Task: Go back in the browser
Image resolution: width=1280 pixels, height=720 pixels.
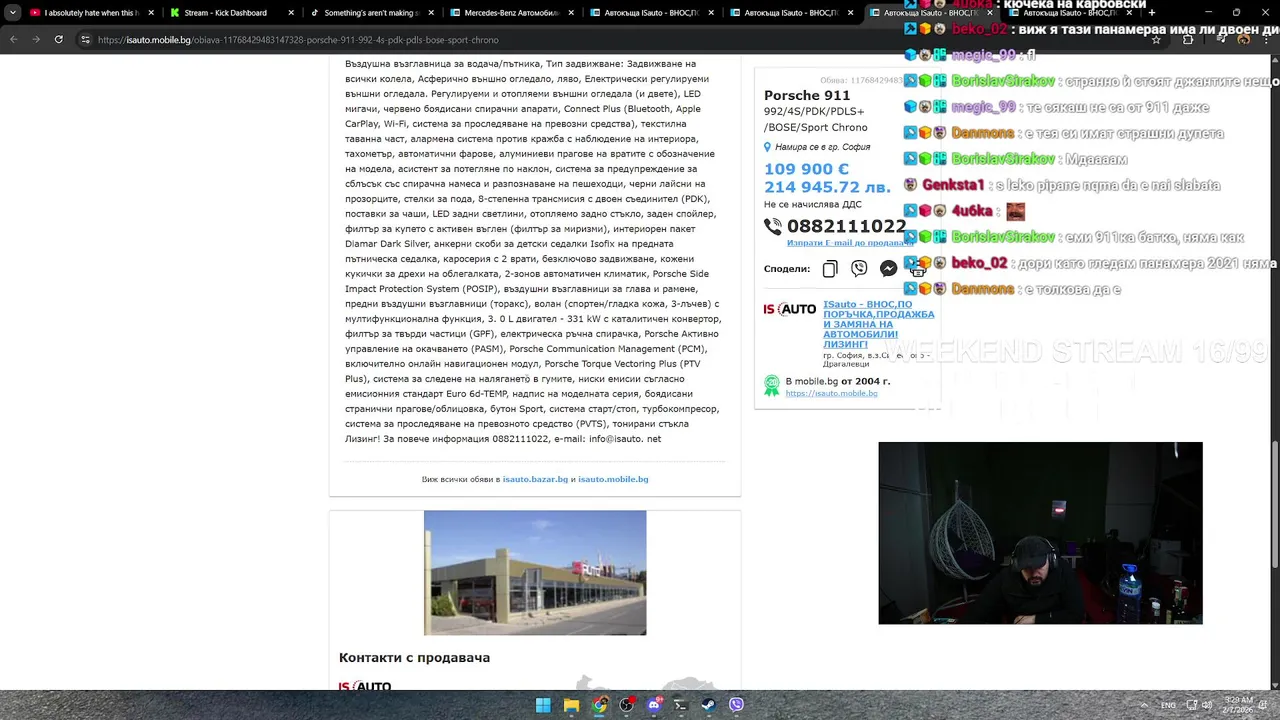Action: 13,39
